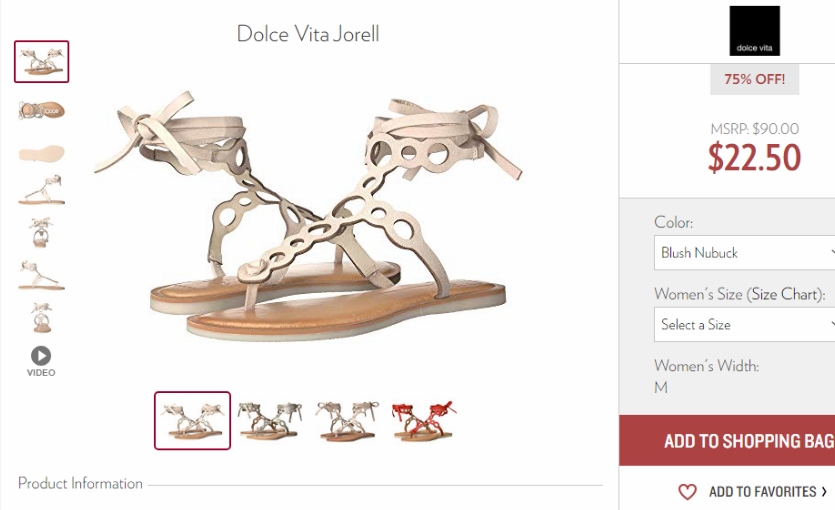Choose the blush color swatch below image
Image resolution: width=835 pixels, height=510 pixels.
click(192, 421)
